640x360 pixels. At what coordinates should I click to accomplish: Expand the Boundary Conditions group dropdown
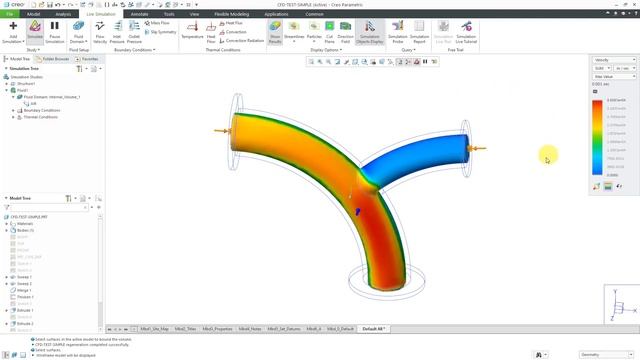tap(135, 50)
